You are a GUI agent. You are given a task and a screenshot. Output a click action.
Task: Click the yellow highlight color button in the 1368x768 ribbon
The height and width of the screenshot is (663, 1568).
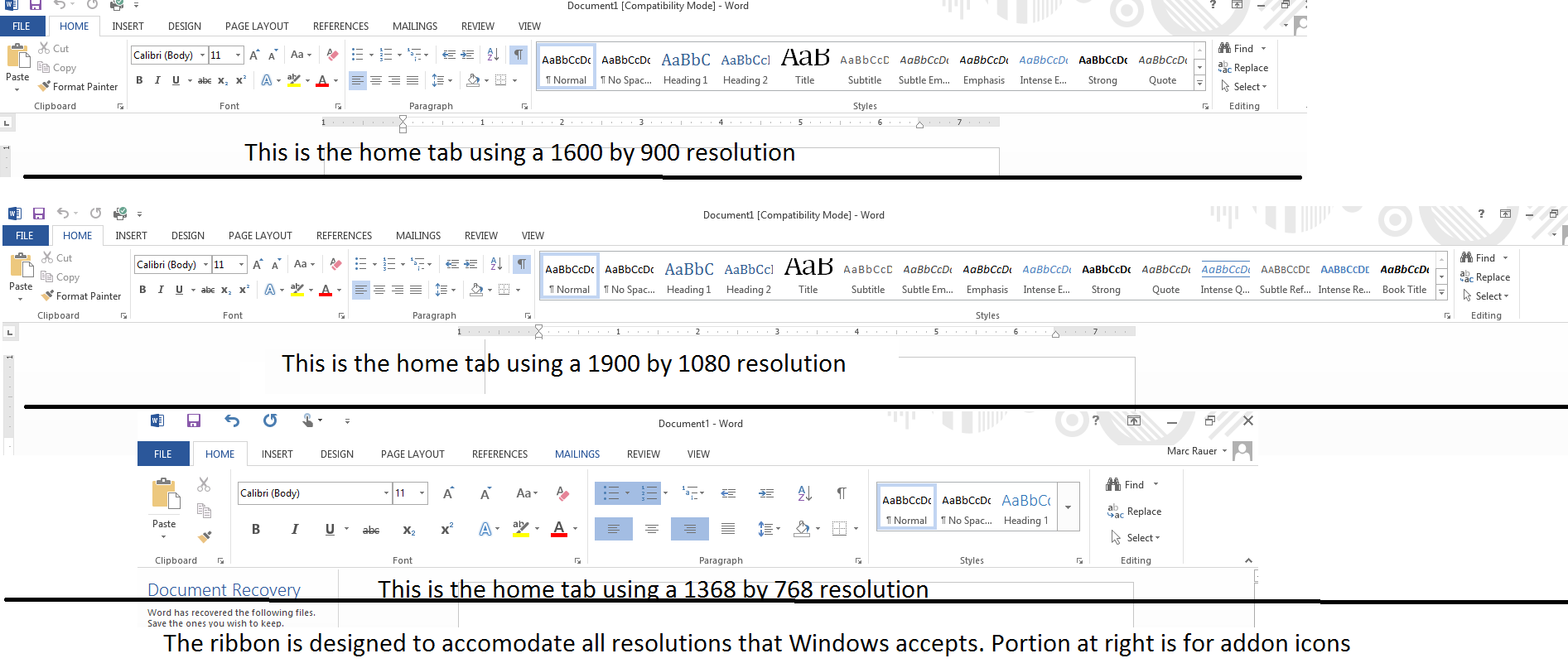coord(521,529)
